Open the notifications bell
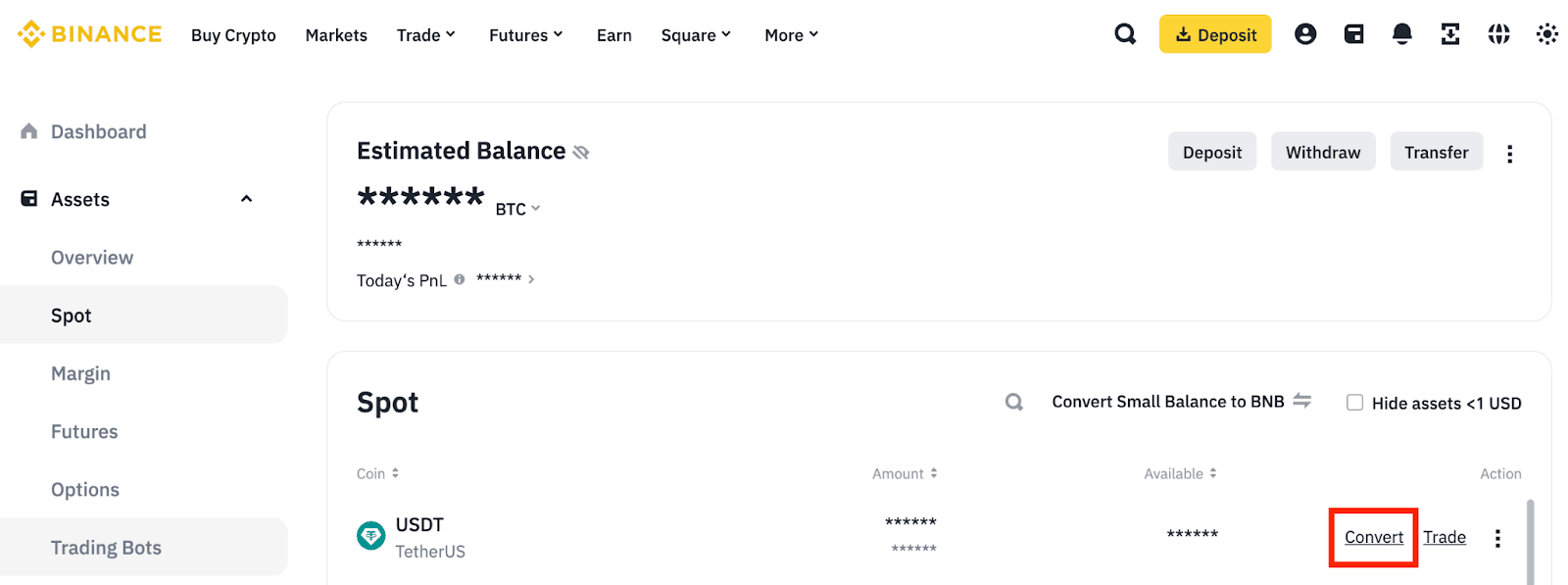 point(1402,34)
